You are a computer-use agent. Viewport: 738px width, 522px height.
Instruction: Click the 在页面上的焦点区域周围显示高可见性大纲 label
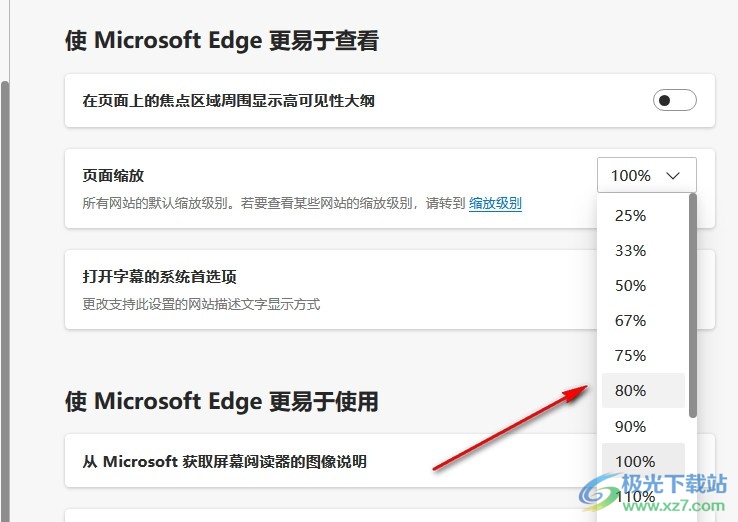click(228, 101)
